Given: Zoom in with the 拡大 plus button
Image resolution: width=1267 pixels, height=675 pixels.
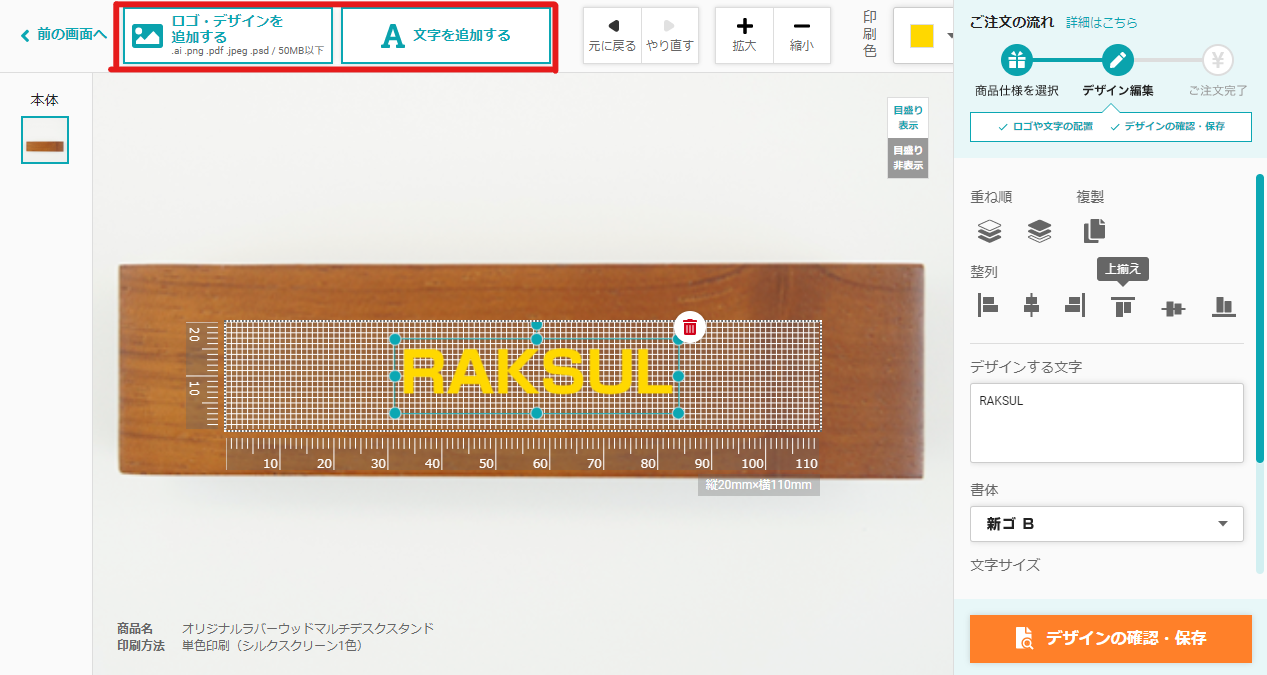Looking at the screenshot, I should [744, 35].
